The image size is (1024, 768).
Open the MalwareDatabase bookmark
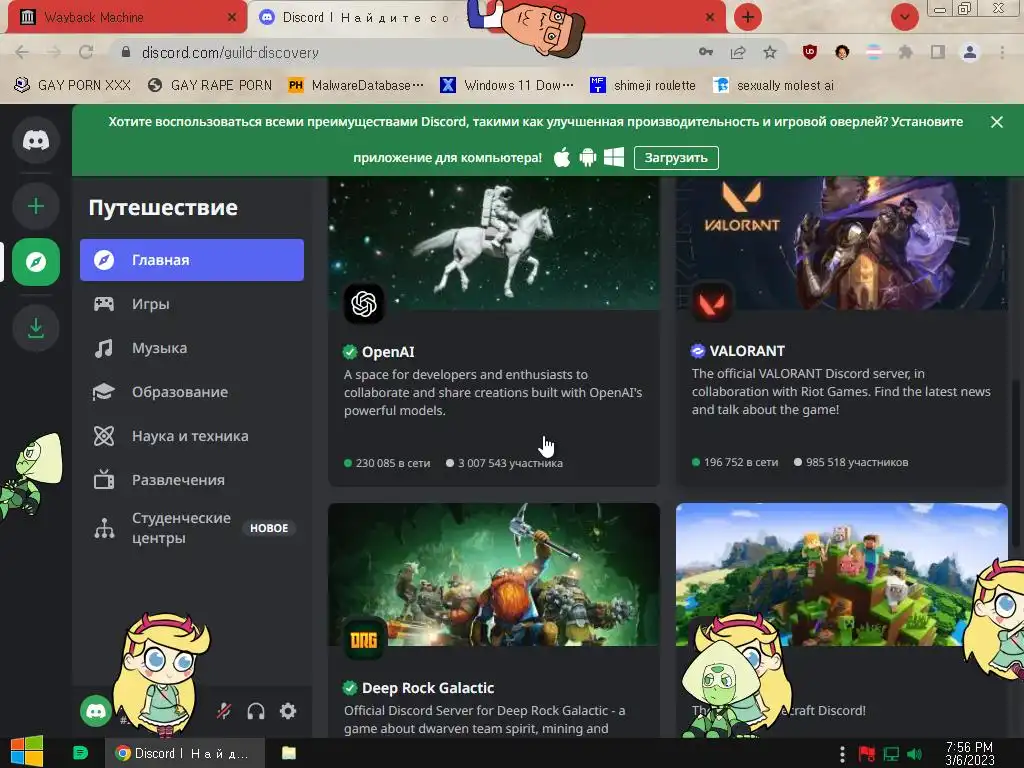pos(356,86)
